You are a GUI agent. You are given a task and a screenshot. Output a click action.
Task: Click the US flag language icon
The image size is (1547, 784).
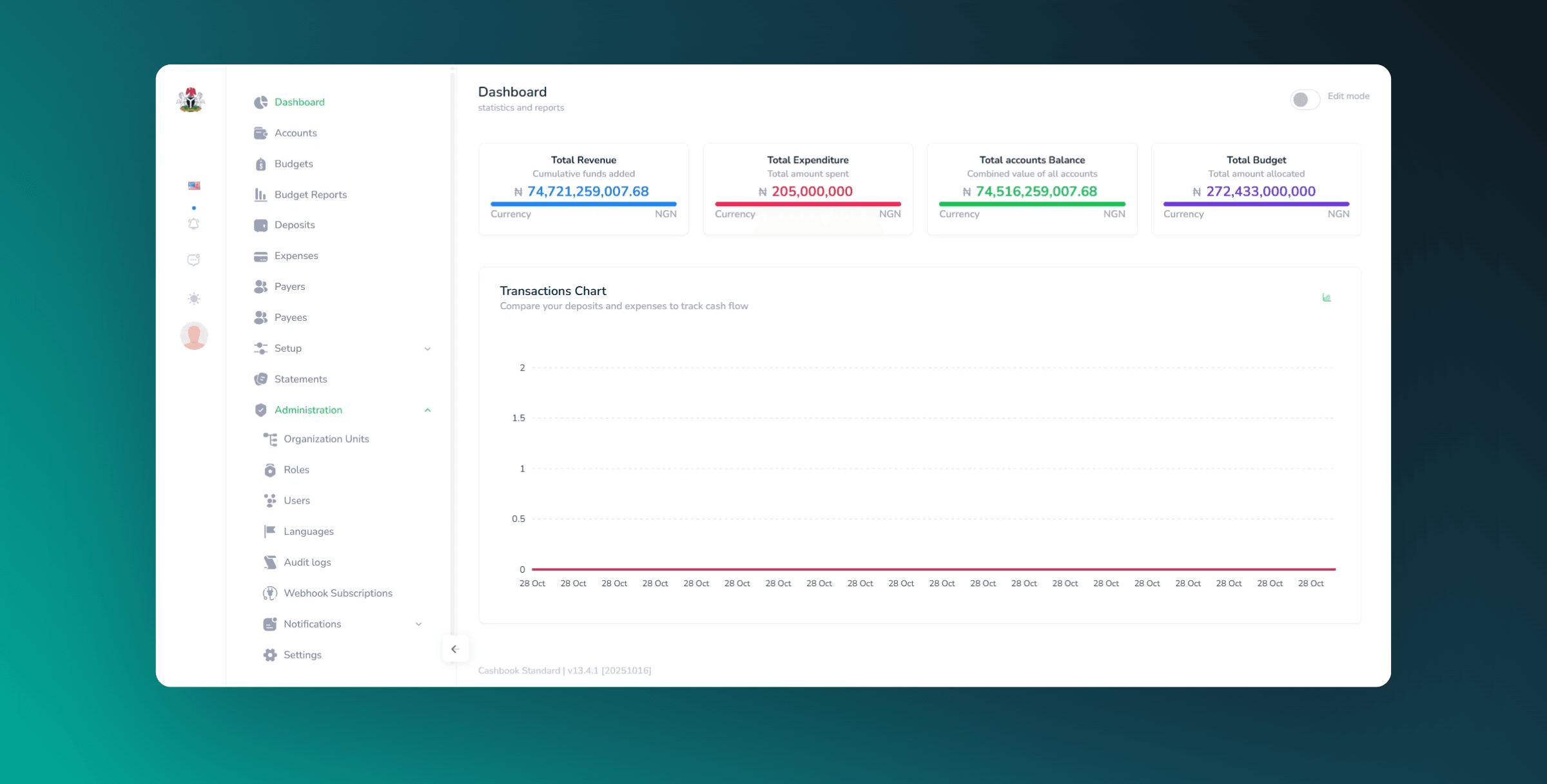194,186
